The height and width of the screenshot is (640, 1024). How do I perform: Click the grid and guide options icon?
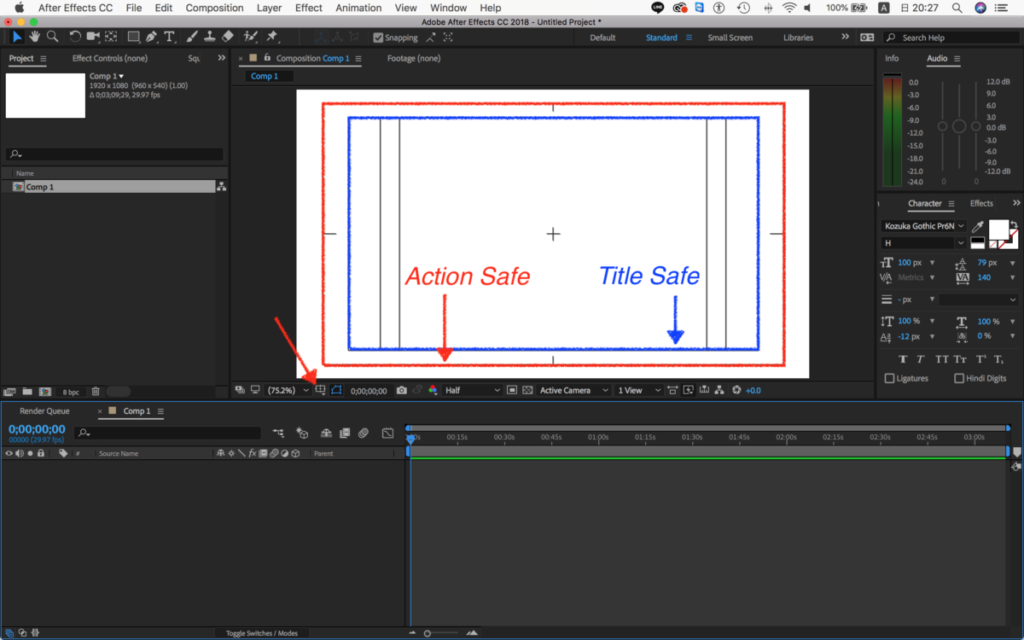click(320, 390)
